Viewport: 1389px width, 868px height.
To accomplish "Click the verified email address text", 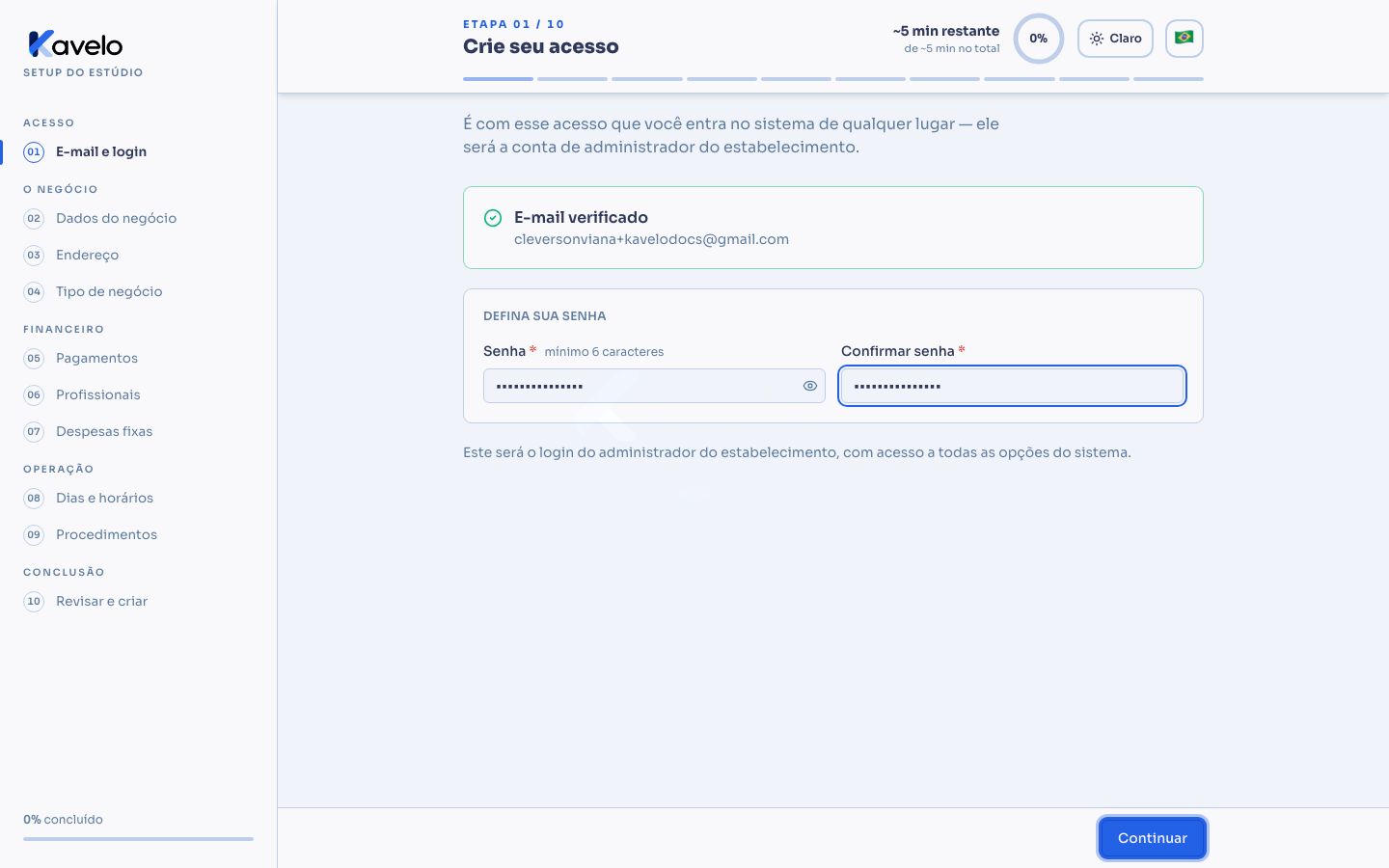I will [651, 239].
